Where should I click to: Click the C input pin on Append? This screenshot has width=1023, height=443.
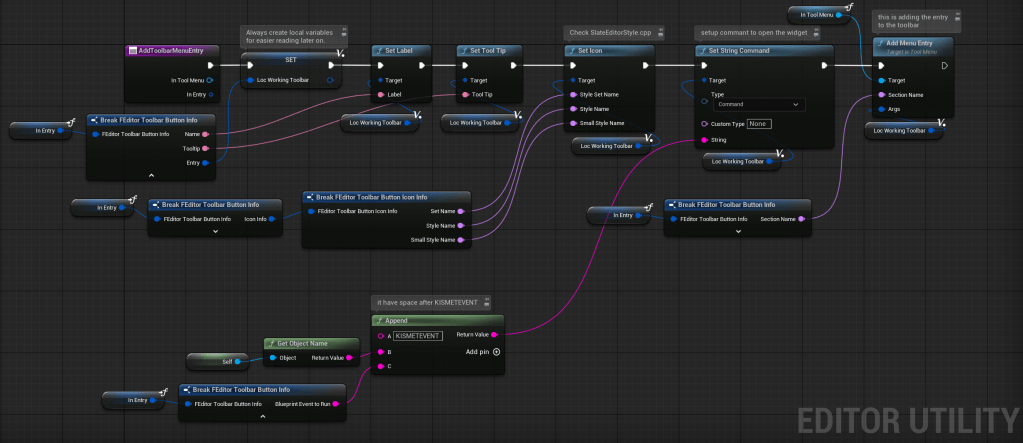pyautogui.click(x=381, y=366)
